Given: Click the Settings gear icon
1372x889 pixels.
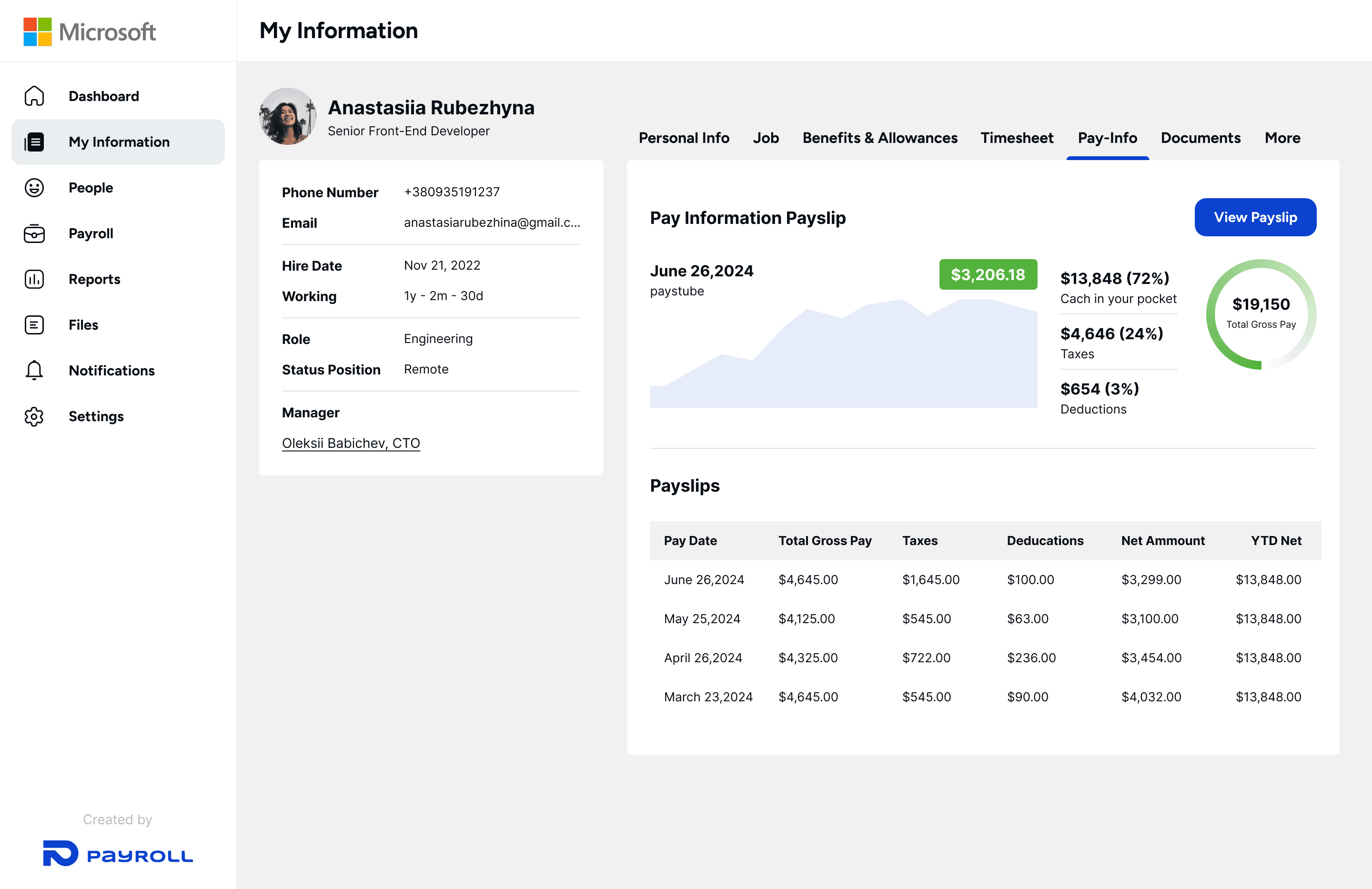Looking at the screenshot, I should coord(34,416).
